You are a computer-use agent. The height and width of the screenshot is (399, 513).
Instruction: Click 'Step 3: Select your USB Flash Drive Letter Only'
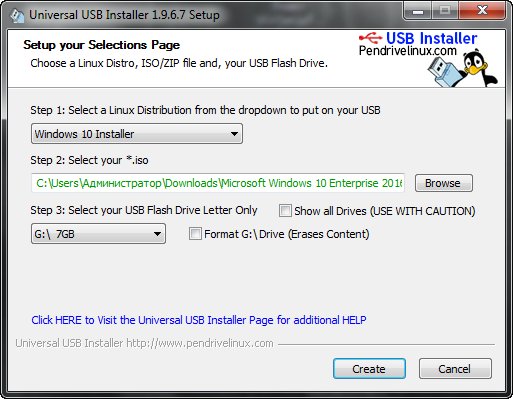(x=144, y=210)
